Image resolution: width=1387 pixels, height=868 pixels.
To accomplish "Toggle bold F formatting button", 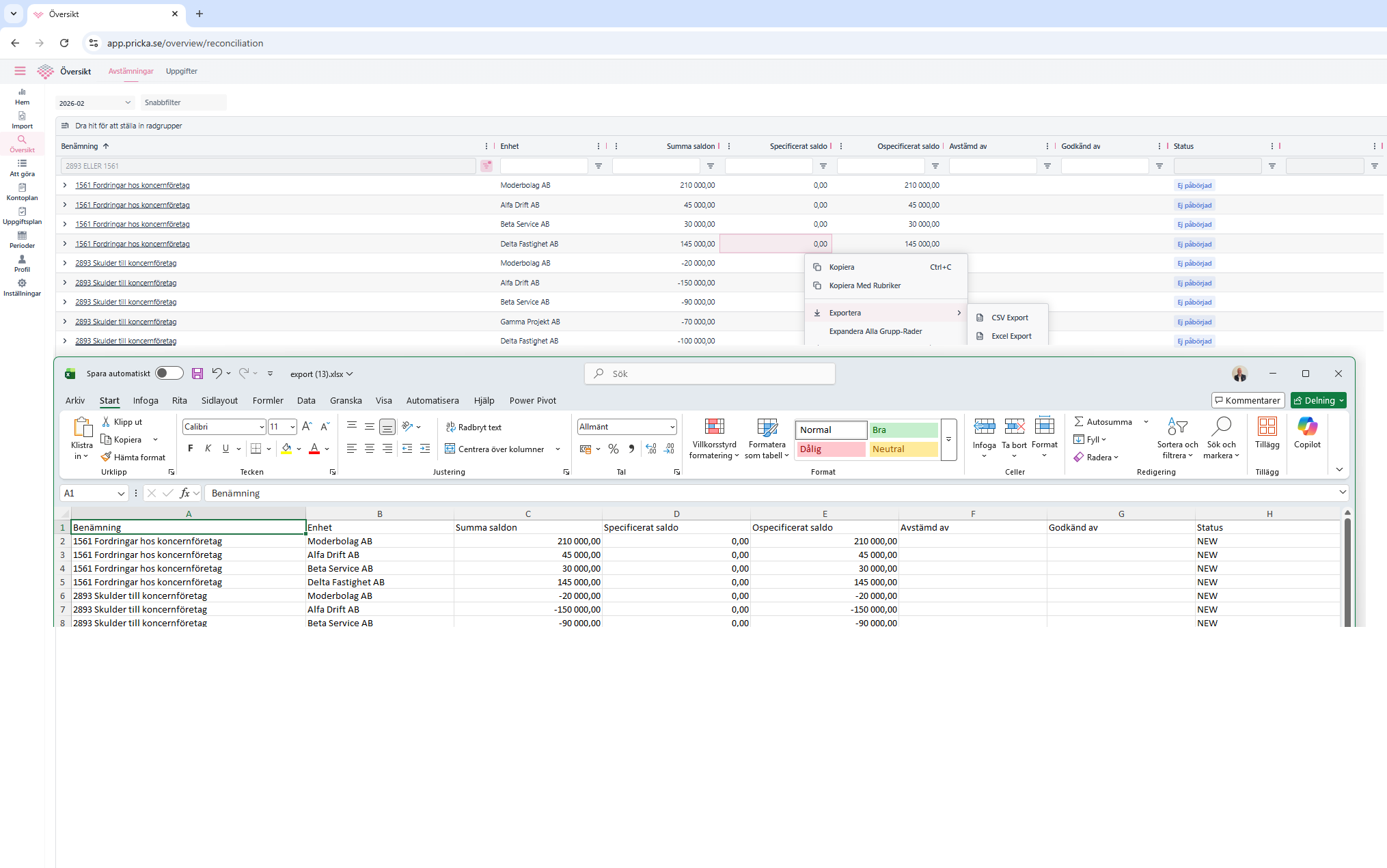I will (x=191, y=449).
